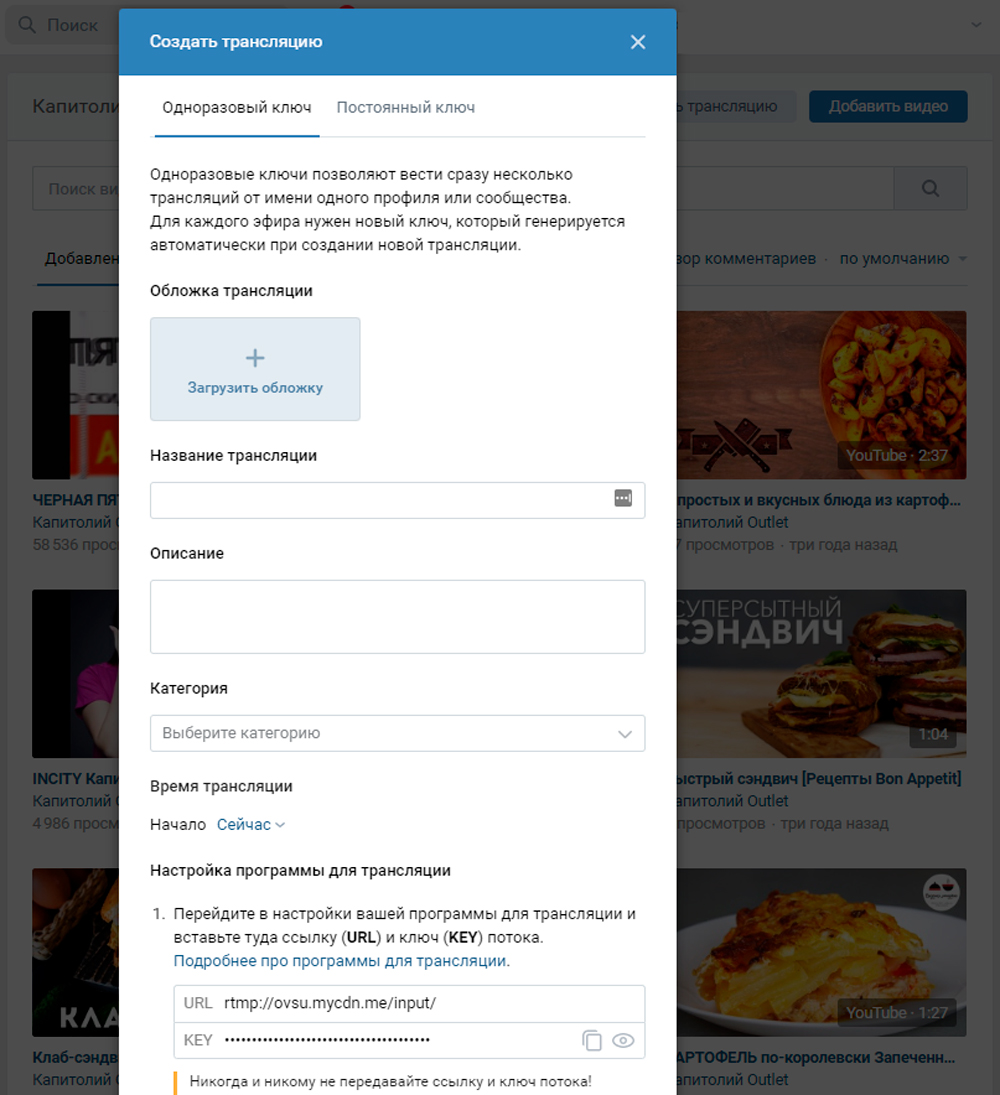Image resolution: width=1000 pixels, height=1095 pixels.
Task: Click the top Поиск search icon
Action: (27, 25)
